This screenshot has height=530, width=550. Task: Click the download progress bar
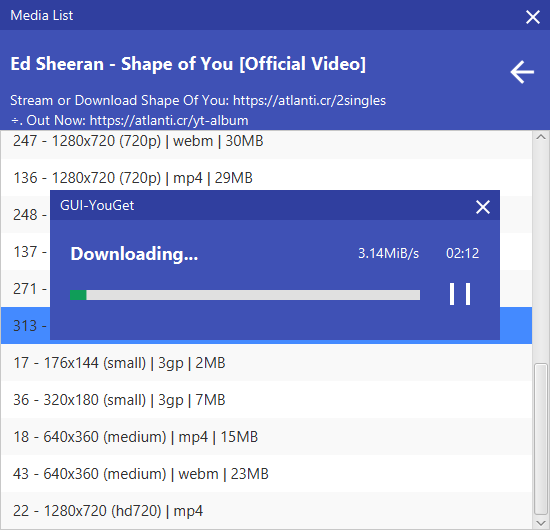click(x=245, y=295)
